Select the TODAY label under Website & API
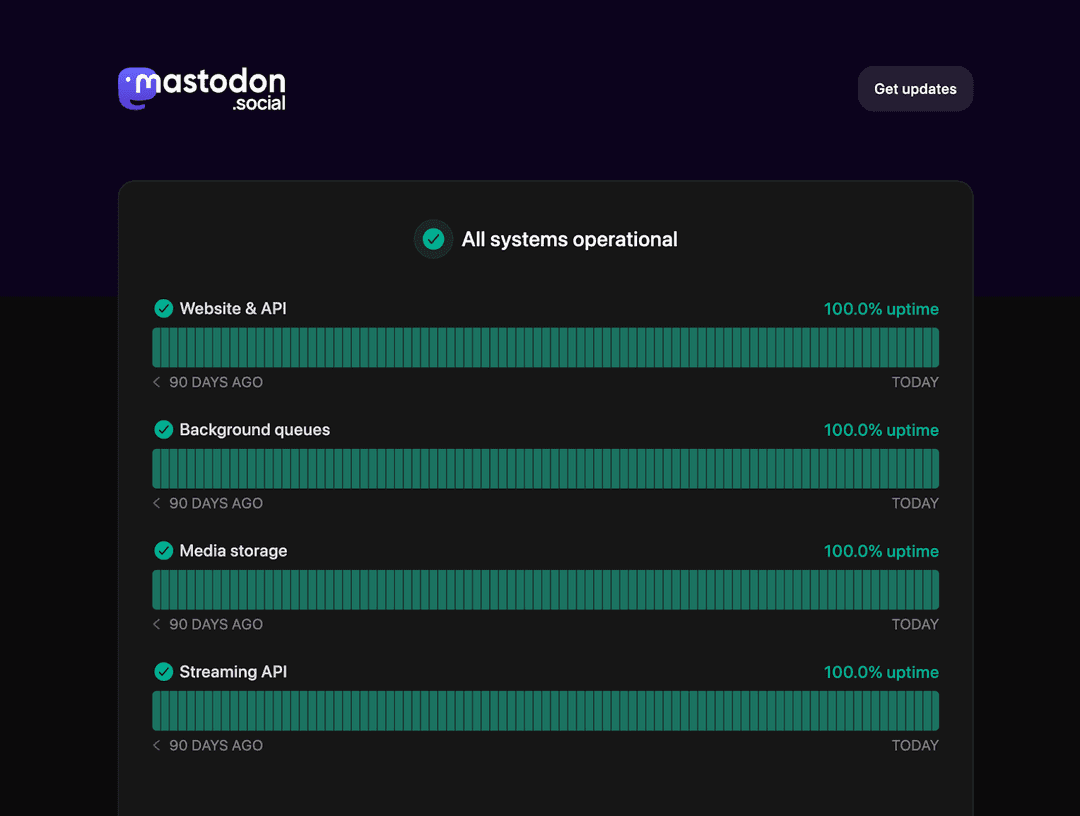 coord(915,382)
